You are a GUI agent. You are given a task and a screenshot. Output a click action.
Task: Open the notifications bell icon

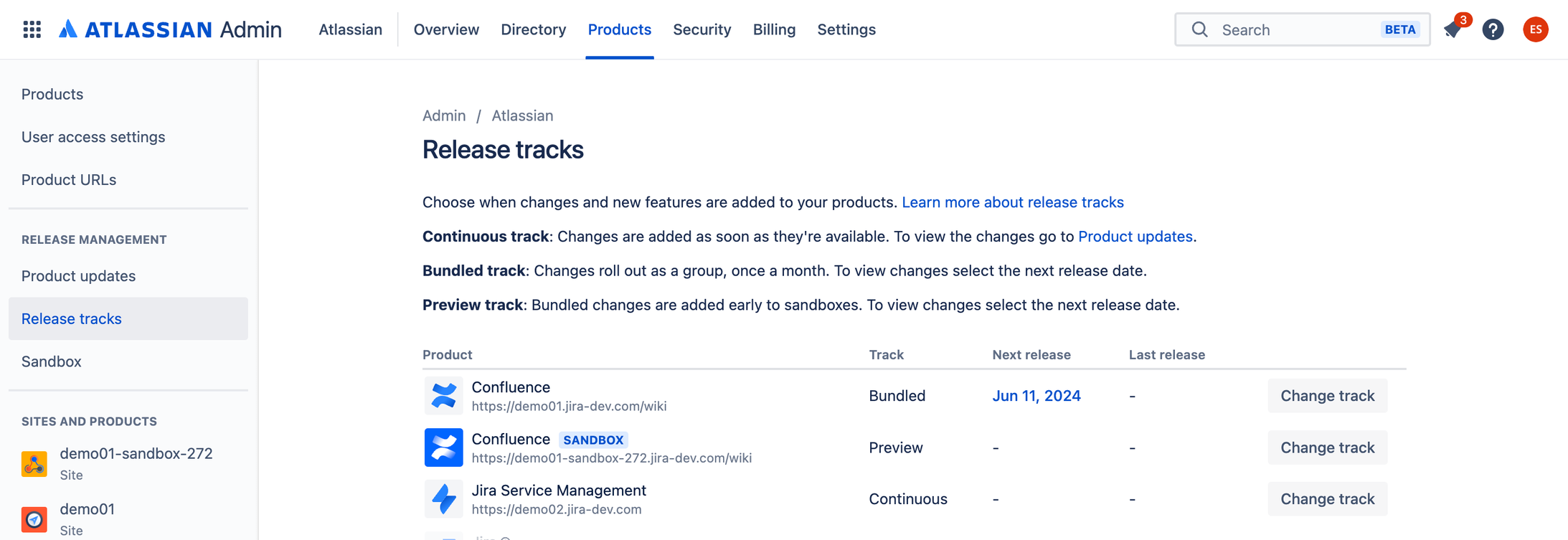[1453, 29]
